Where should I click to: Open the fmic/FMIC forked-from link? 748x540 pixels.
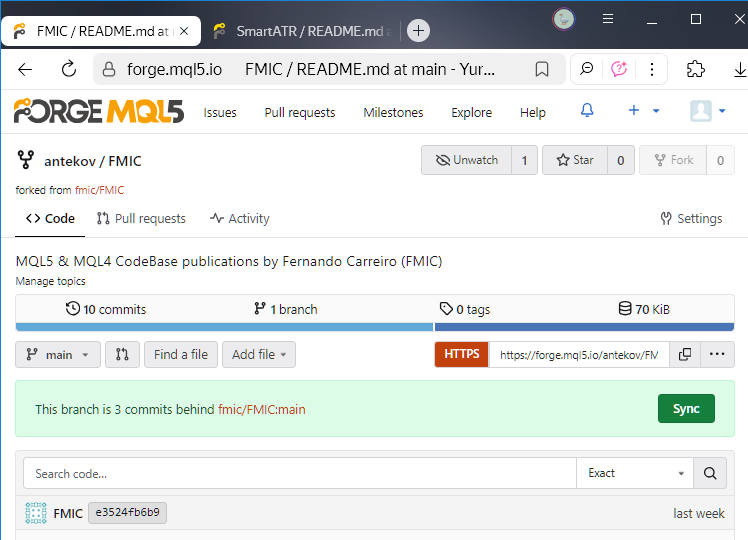tap(99, 190)
